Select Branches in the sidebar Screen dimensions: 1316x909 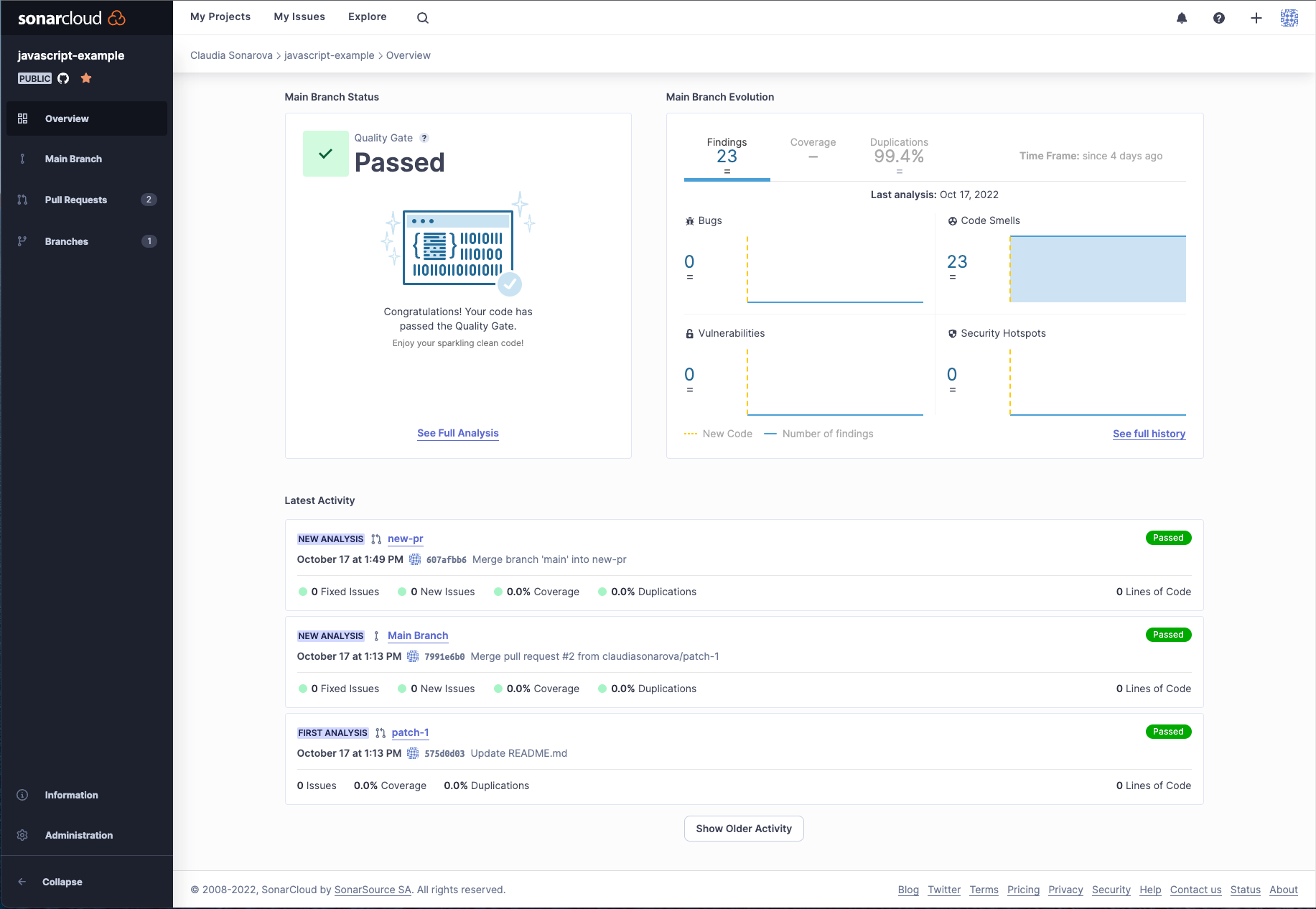[87, 241]
